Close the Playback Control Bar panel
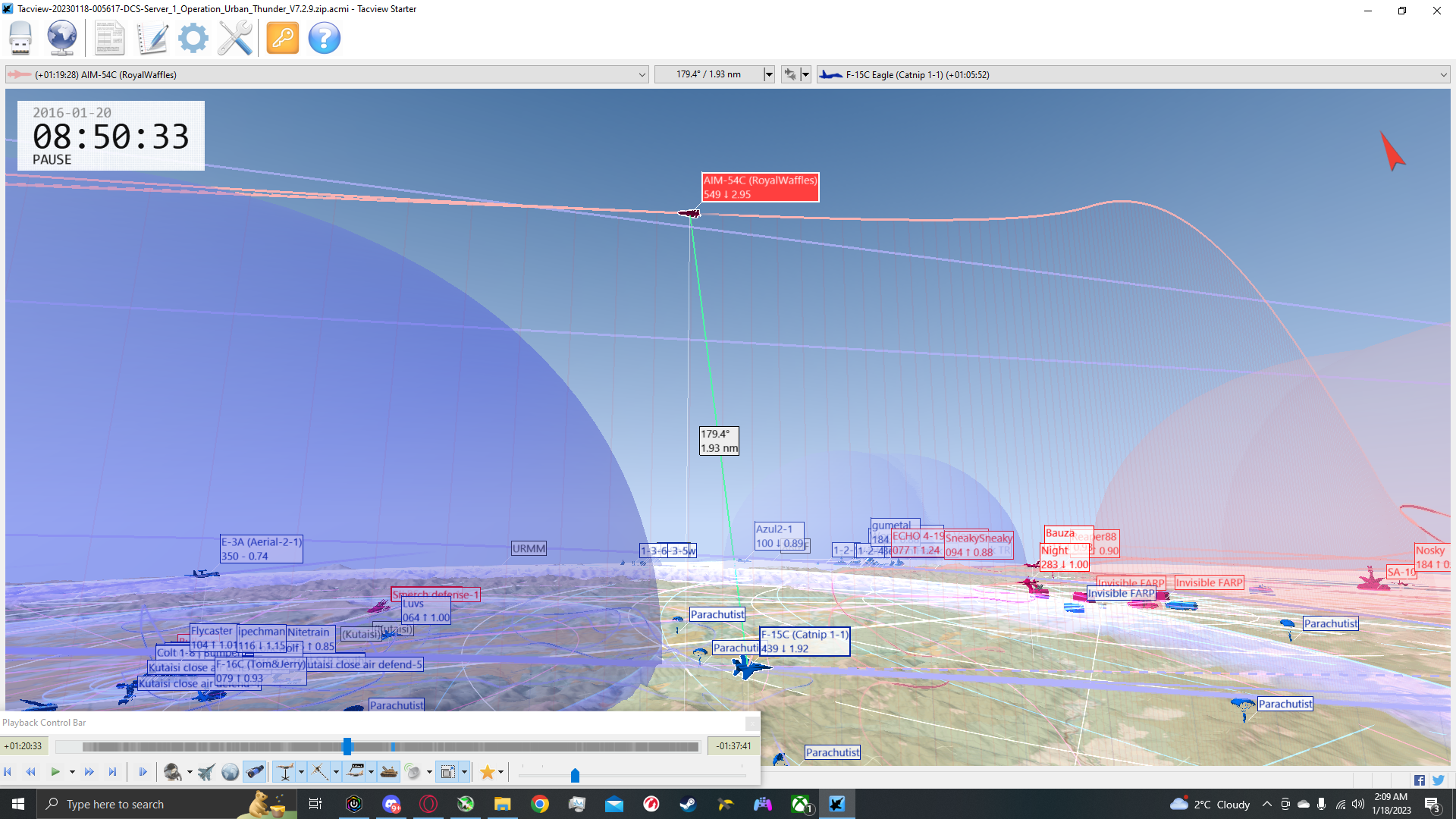1456x819 pixels. point(752,723)
